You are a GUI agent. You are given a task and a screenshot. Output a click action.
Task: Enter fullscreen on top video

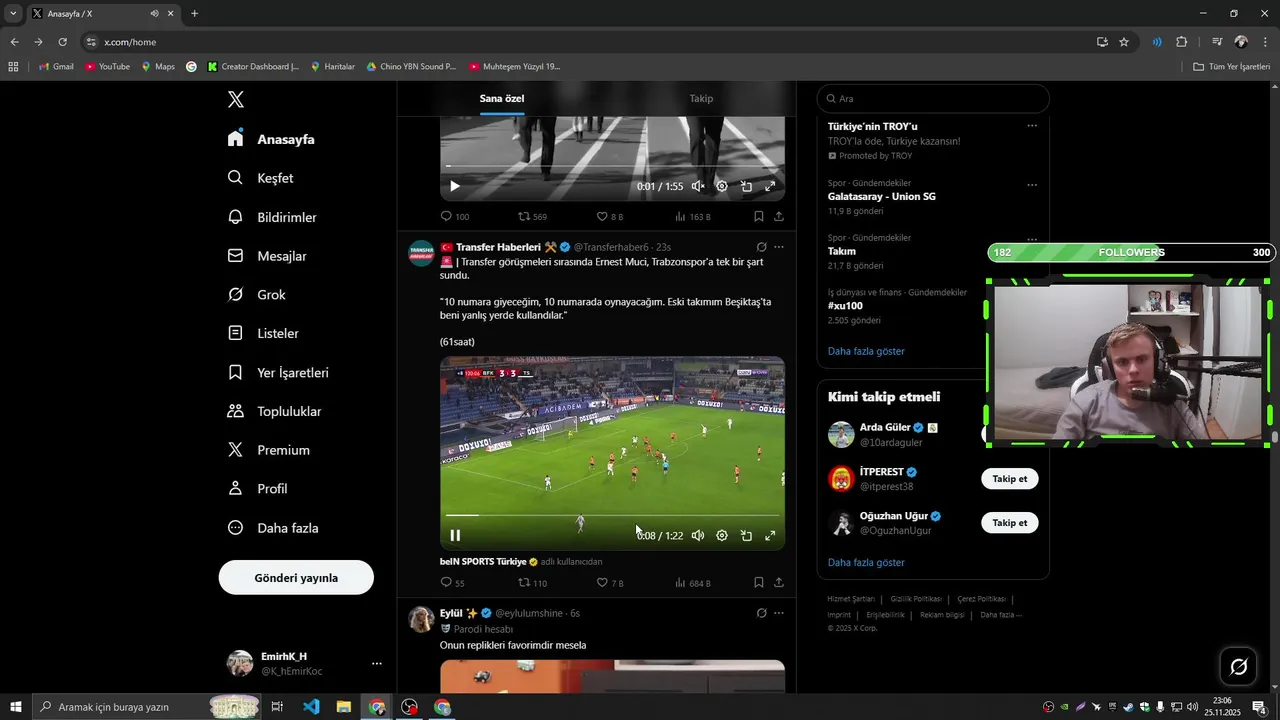pos(770,186)
